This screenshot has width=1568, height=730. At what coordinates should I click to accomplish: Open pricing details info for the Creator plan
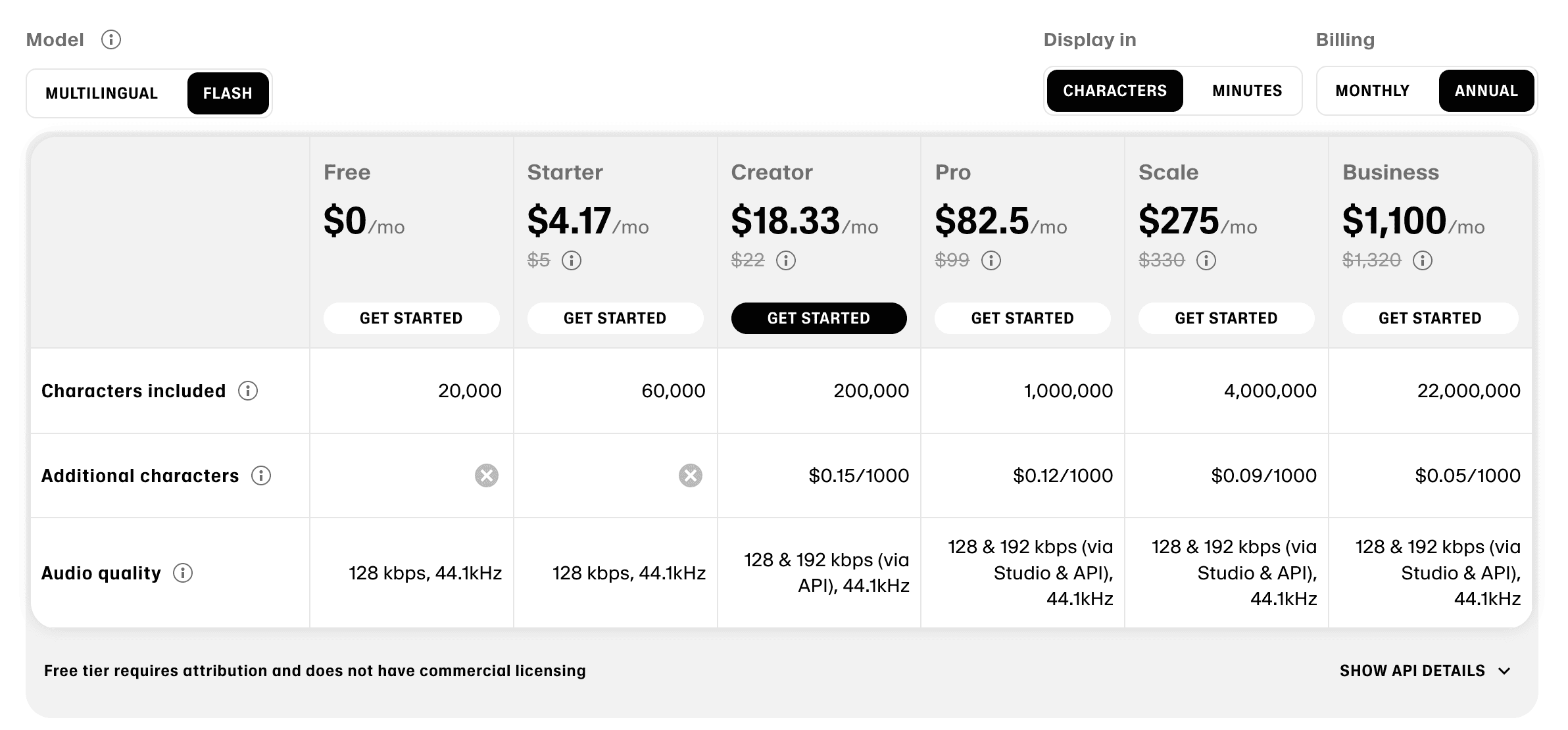coord(787,260)
